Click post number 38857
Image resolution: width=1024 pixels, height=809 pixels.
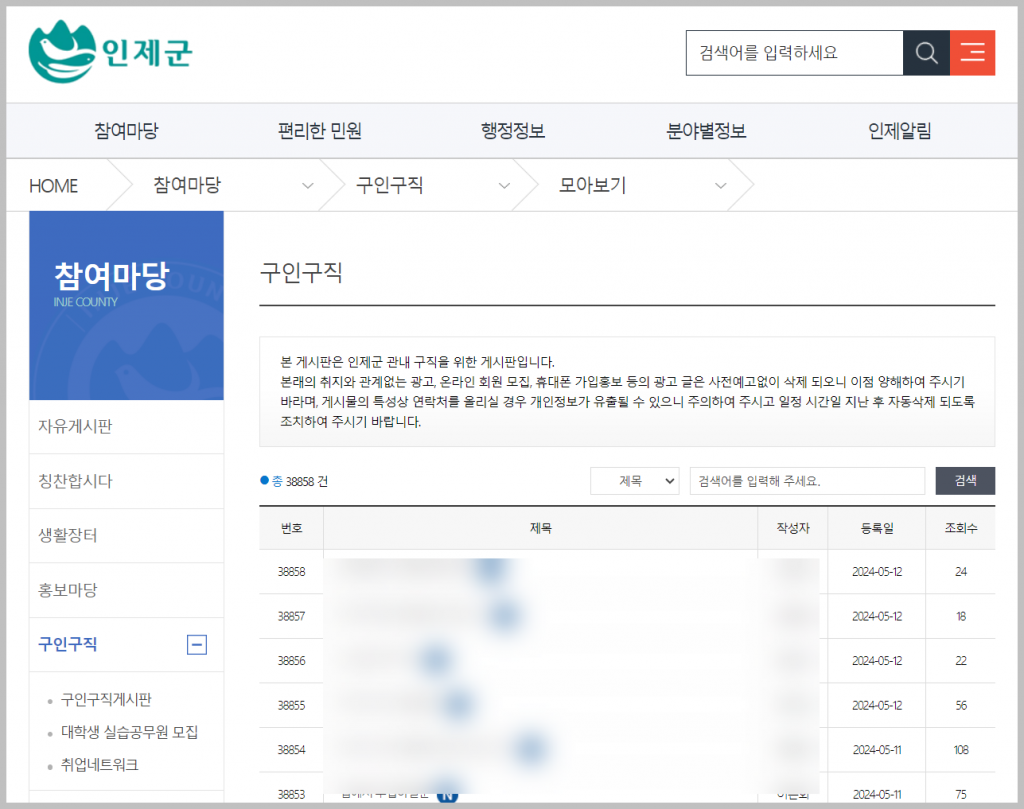(x=291, y=616)
